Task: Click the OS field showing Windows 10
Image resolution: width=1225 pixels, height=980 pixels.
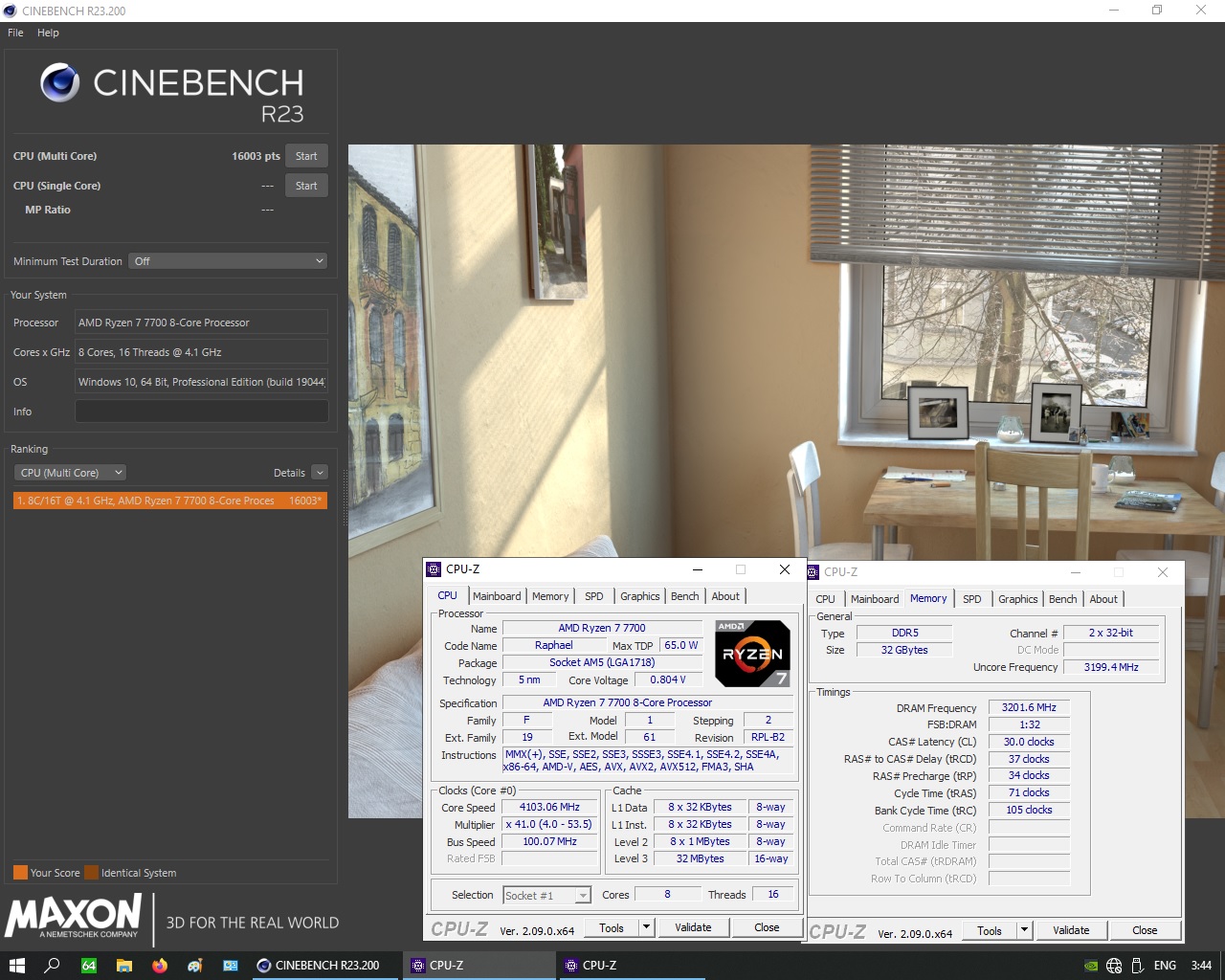Action: point(201,382)
